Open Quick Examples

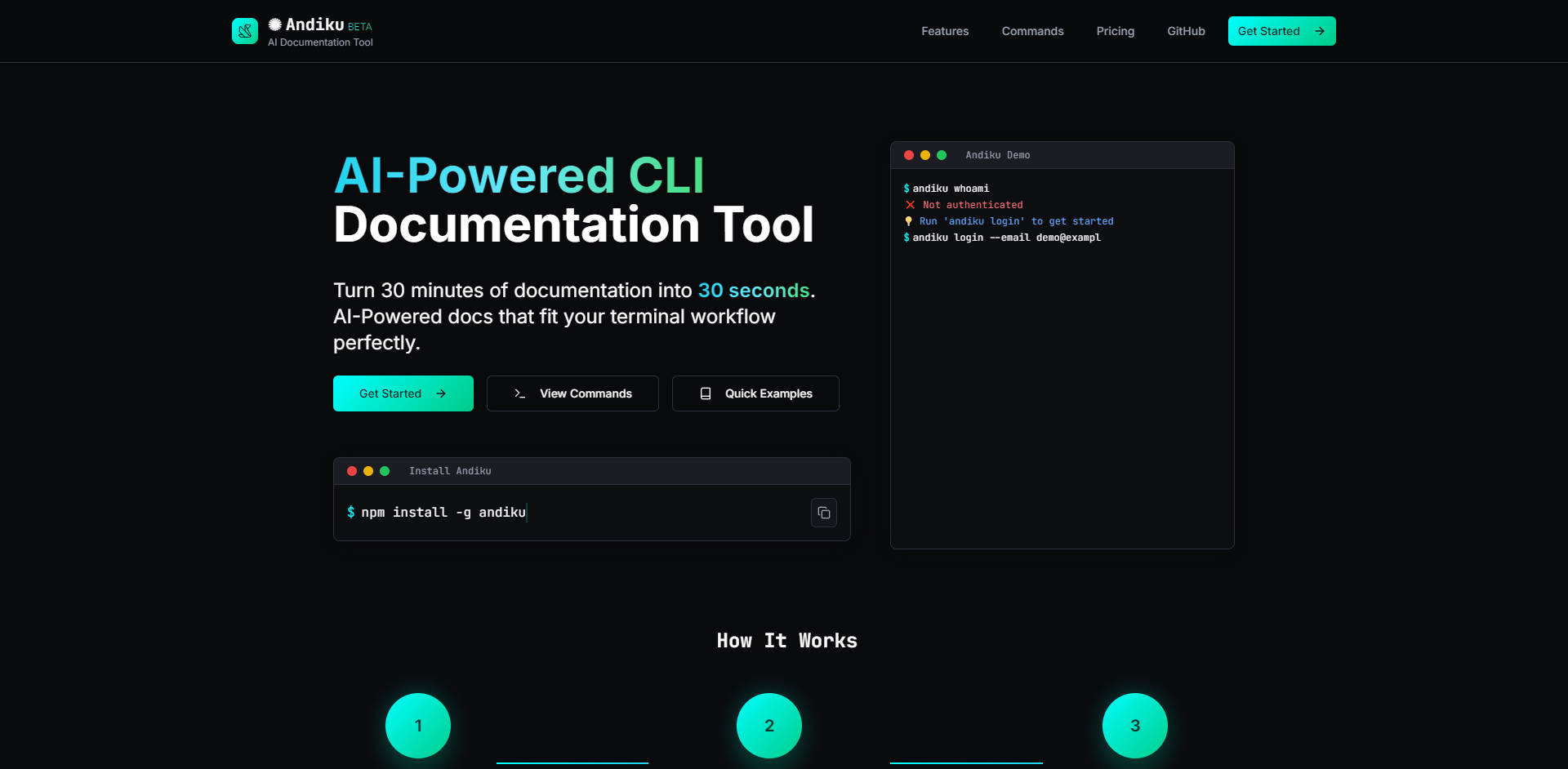point(755,393)
